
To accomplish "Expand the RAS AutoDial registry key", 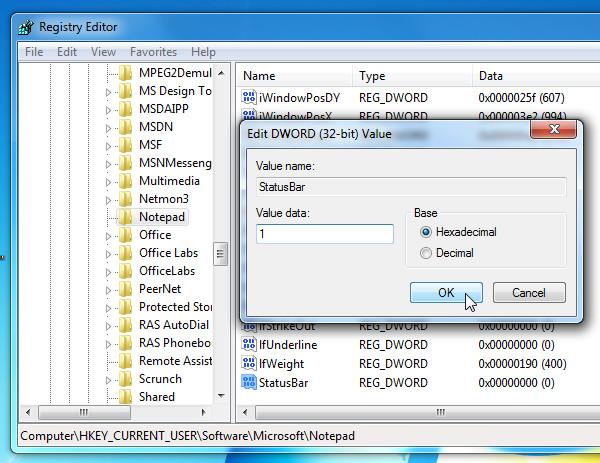I will point(110,325).
